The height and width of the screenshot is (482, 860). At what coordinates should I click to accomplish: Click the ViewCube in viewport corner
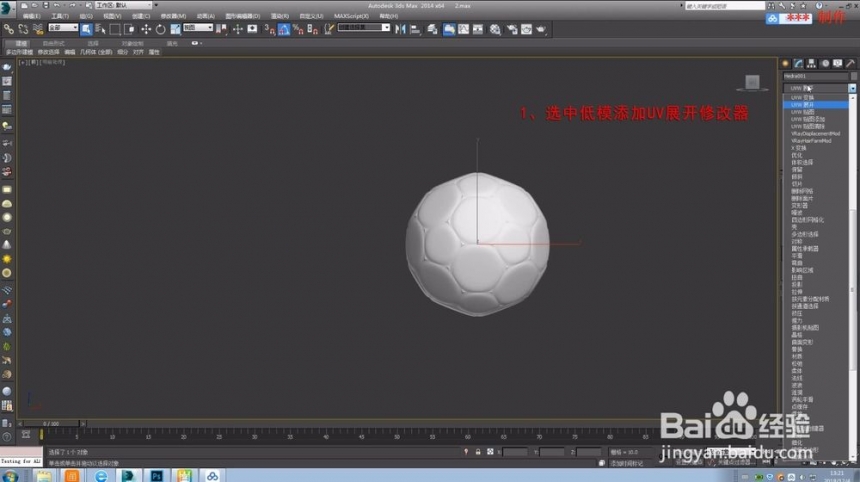pyautogui.click(x=752, y=83)
